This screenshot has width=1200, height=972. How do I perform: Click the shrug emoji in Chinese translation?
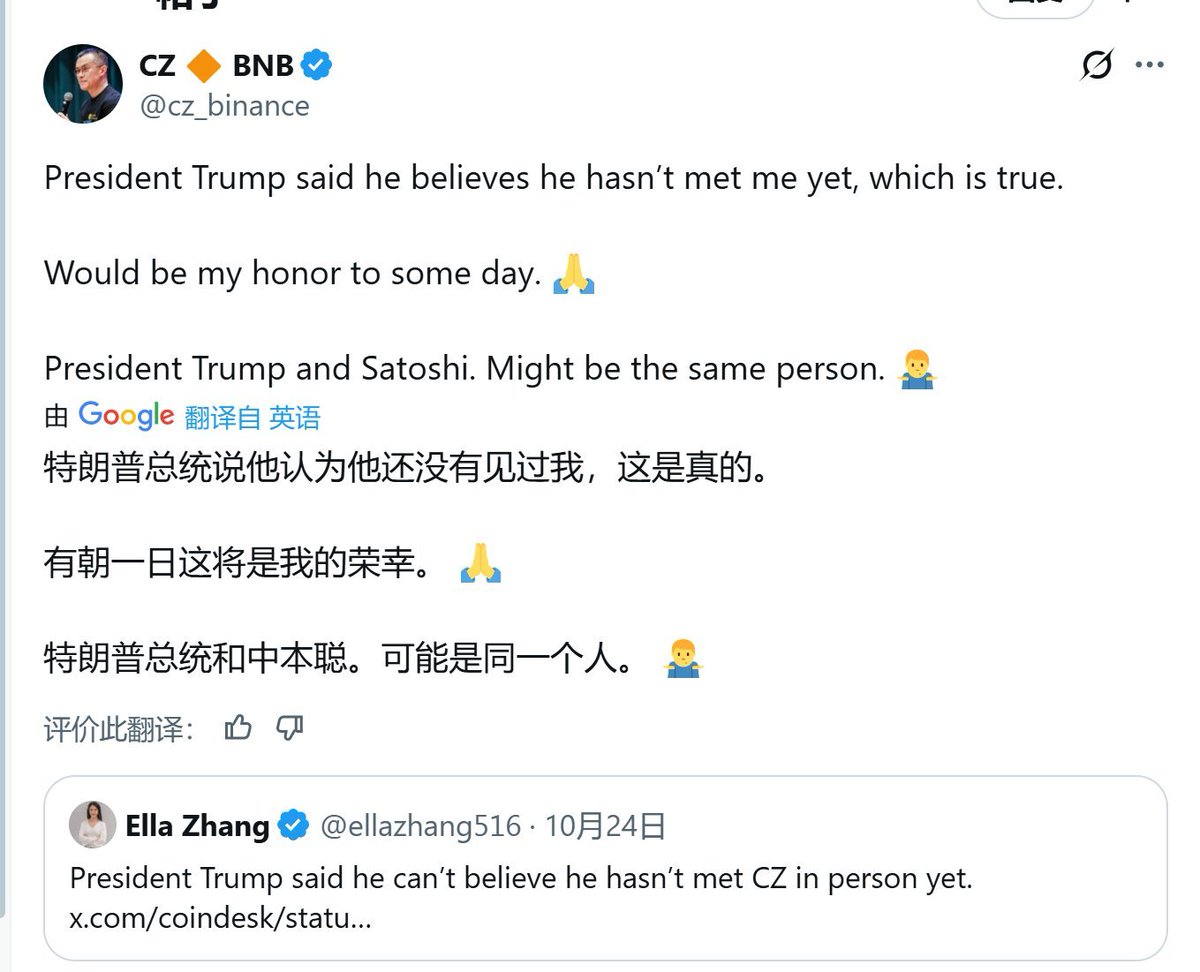683,658
